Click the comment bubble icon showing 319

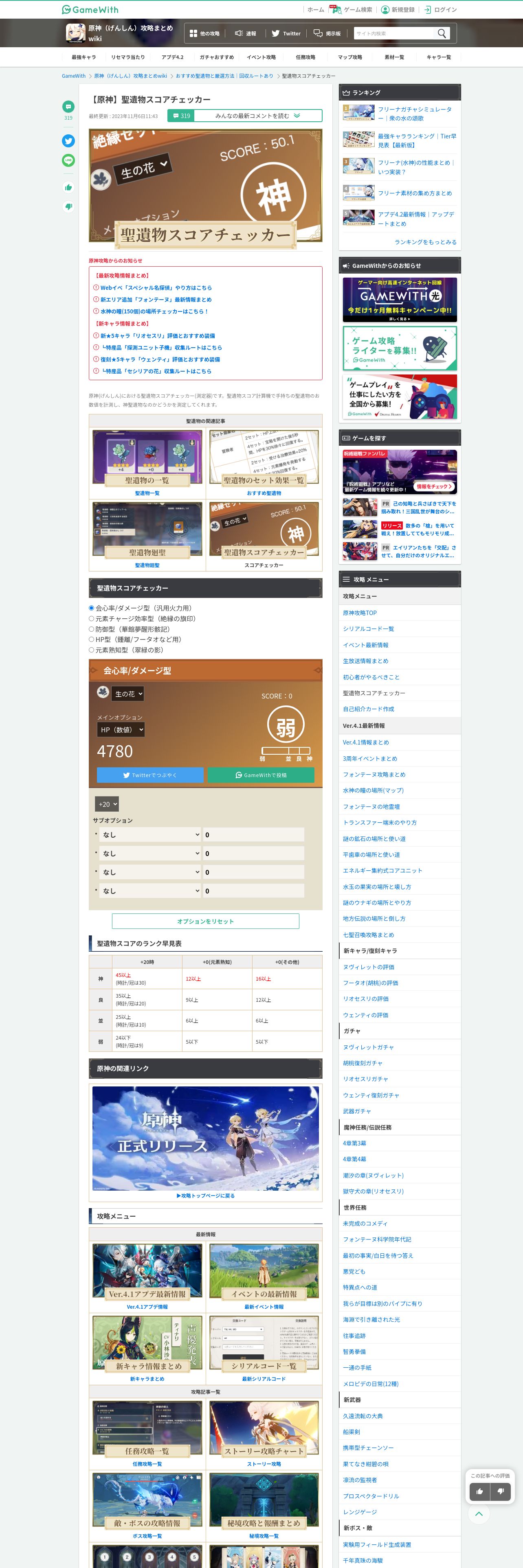click(x=68, y=107)
